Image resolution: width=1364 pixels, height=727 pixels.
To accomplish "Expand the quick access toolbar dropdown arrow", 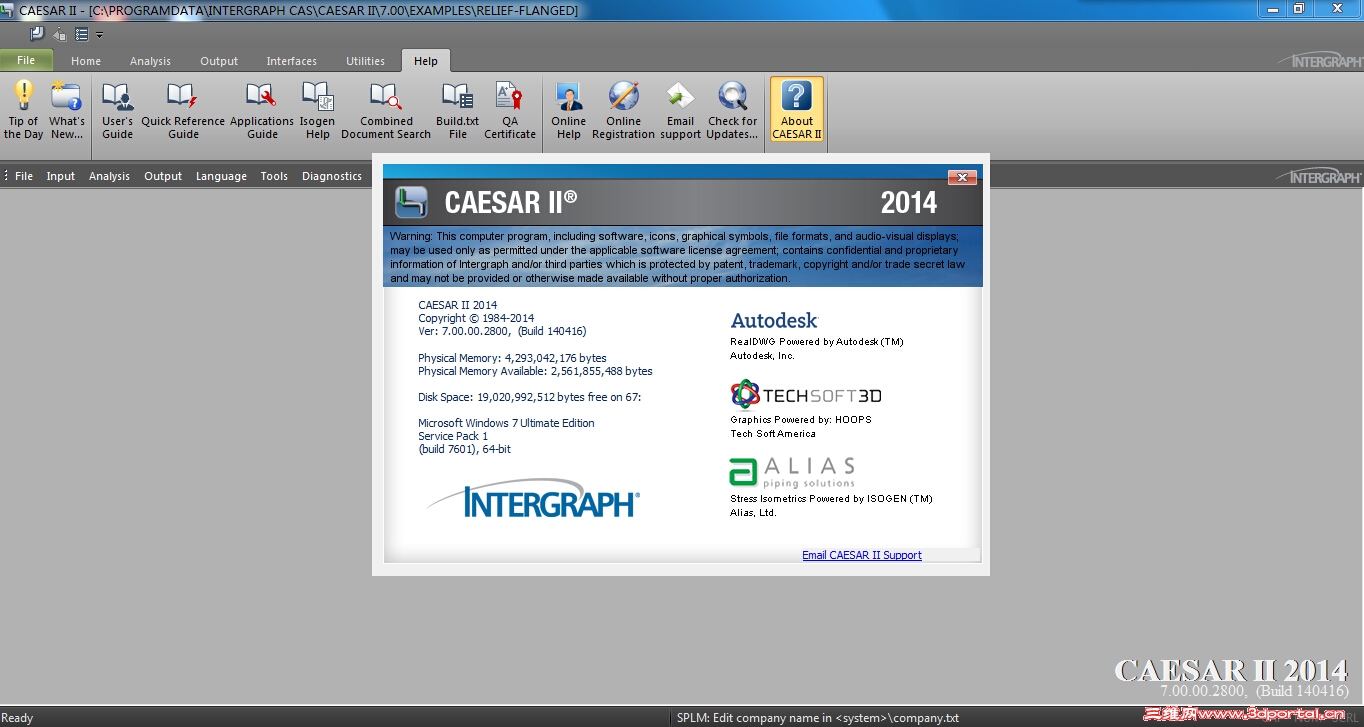I will pyautogui.click(x=99, y=35).
